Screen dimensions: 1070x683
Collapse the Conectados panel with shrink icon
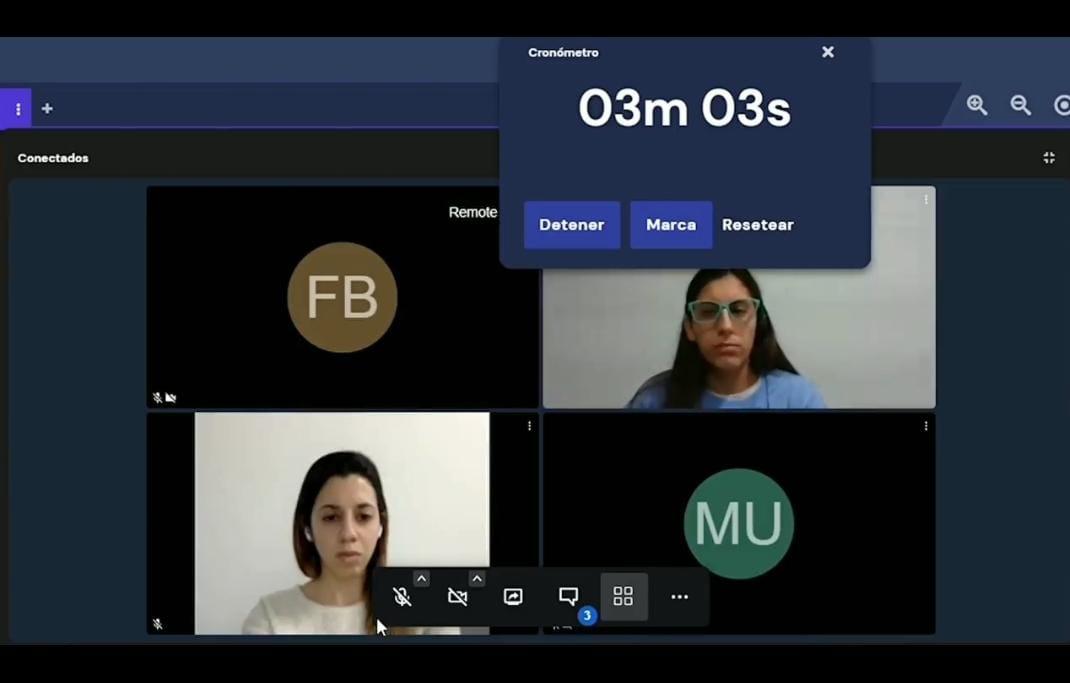point(1048,158)
